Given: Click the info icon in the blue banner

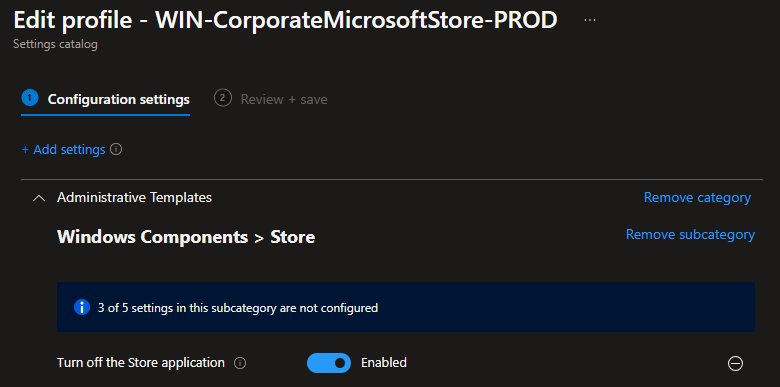Looking at the screenshot, I should [82, 307].
